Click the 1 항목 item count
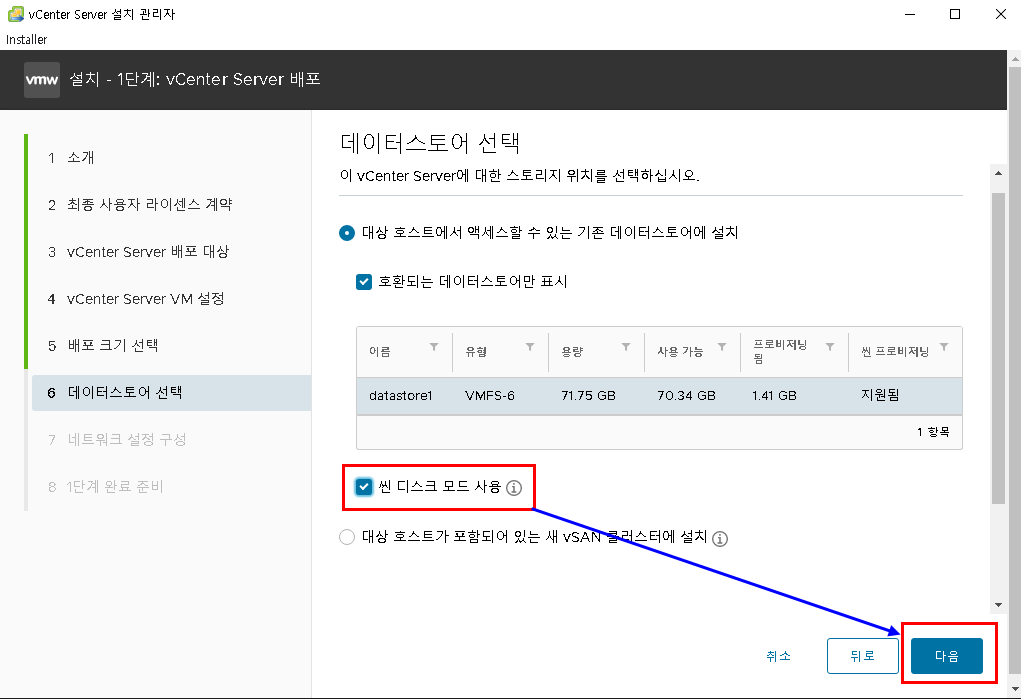 click(933, 432)
